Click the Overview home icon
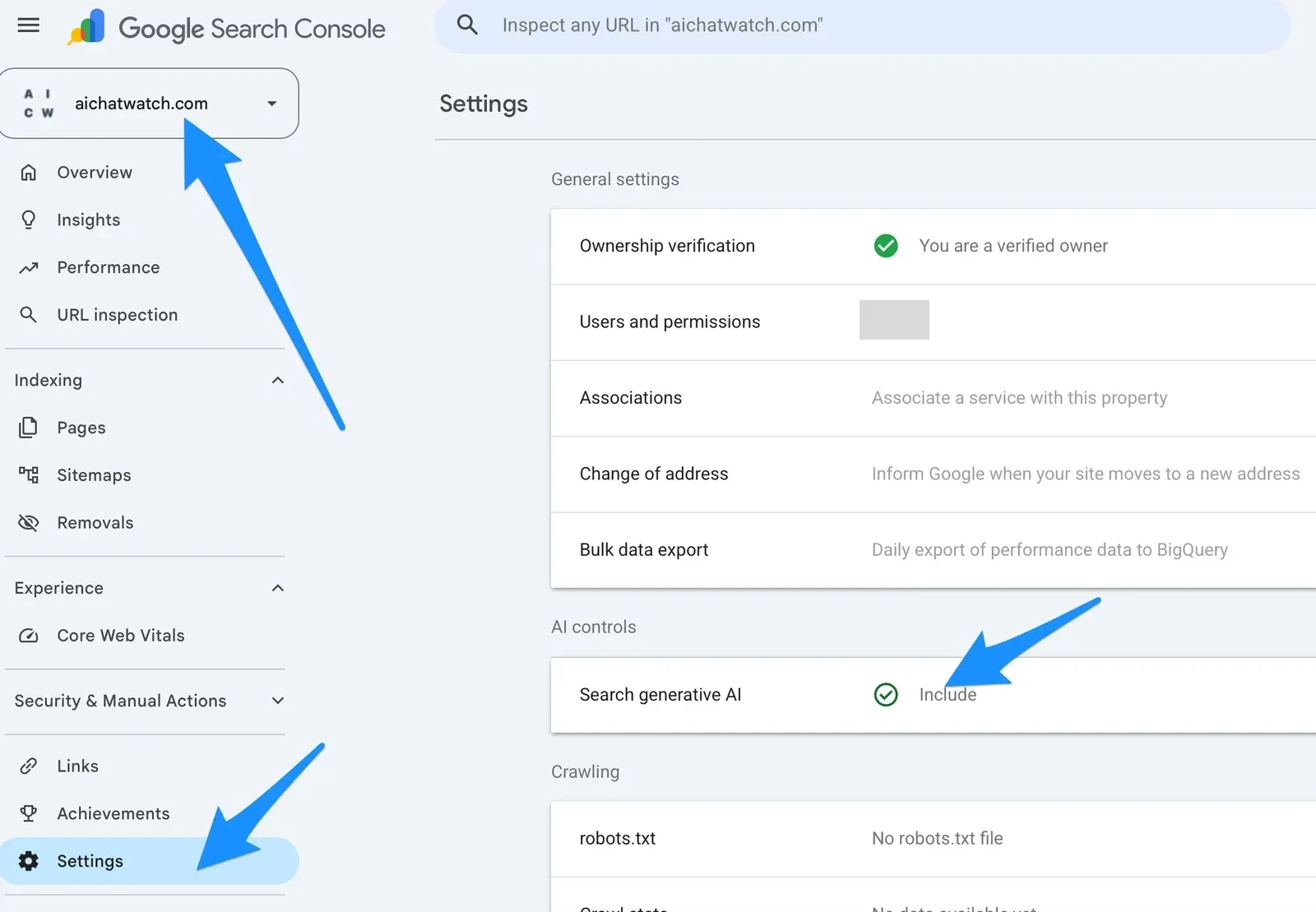1316x912 pixels. pyautogui.click(x=29, y=173)
